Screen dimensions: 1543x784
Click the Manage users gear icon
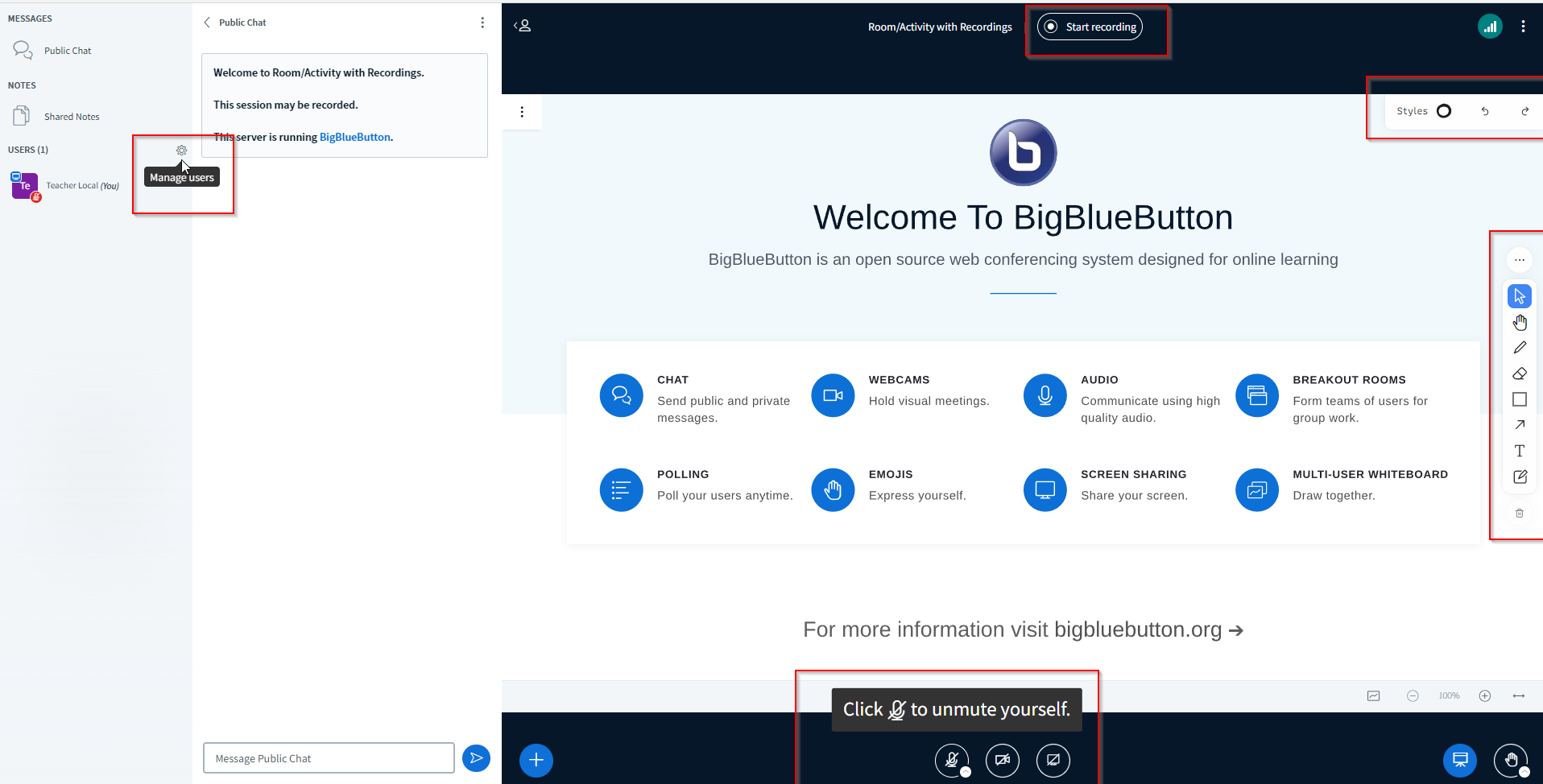(181, 151)
